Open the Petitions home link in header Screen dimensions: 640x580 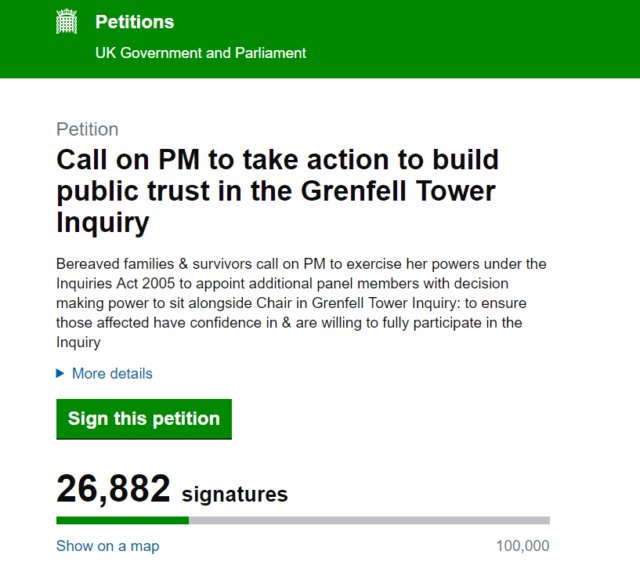click(x=135, y=22)
